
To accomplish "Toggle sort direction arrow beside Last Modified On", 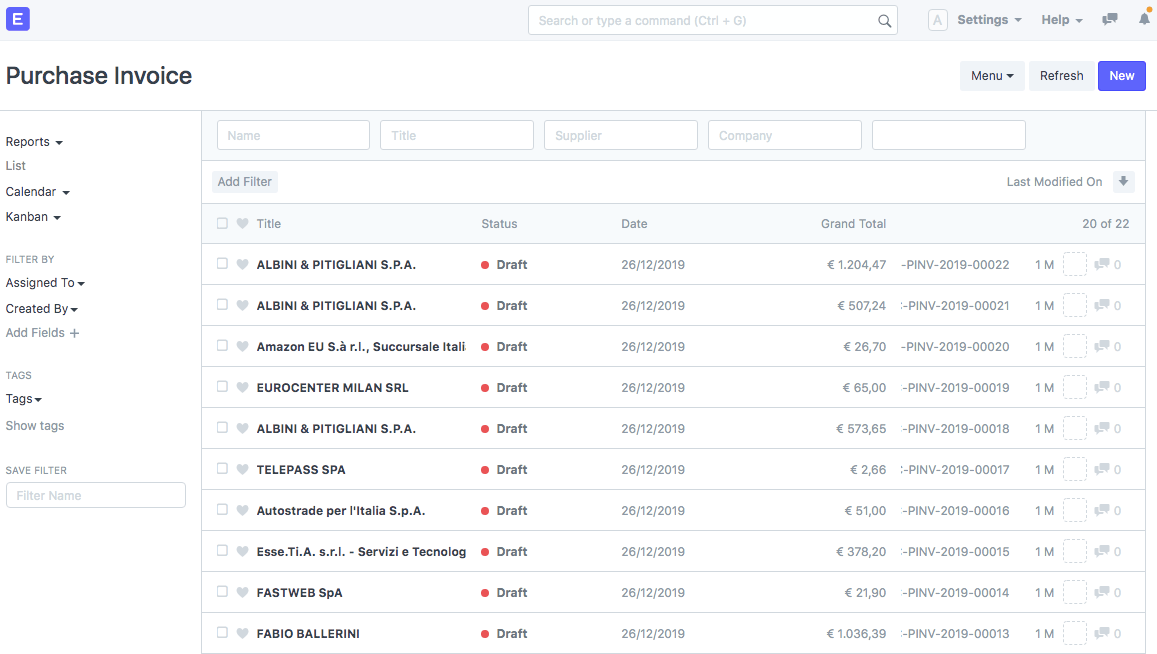I will click(1123, 182).
